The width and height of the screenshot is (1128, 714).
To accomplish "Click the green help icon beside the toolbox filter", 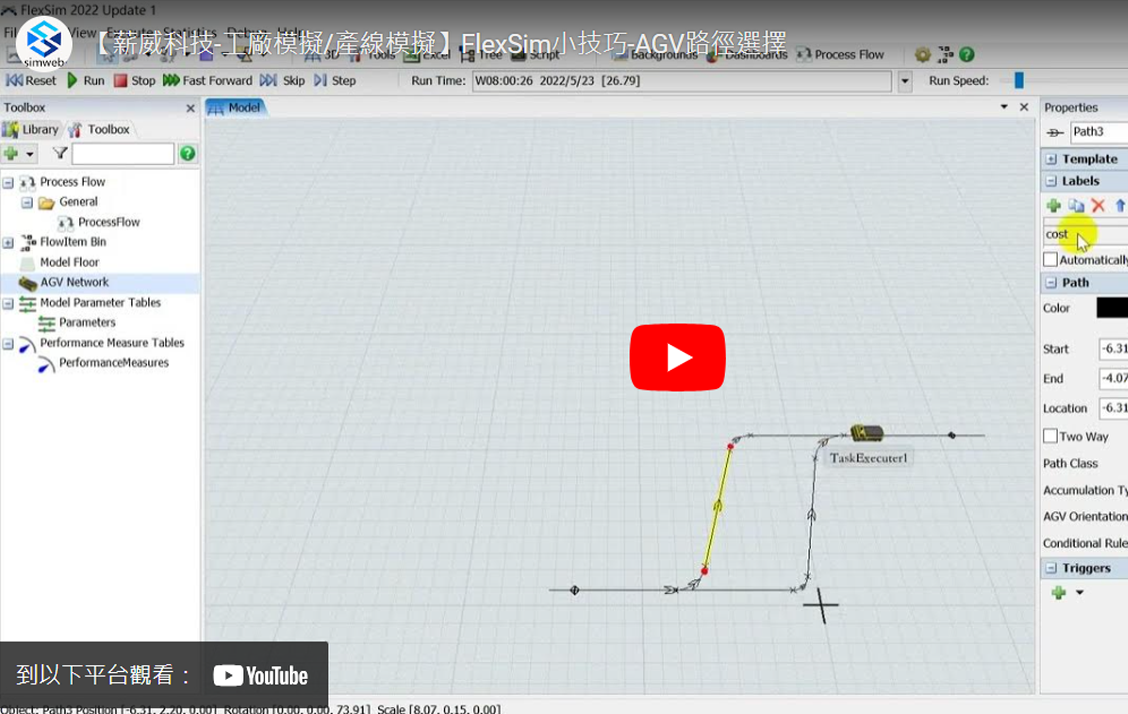I will (x=187, y=153).
